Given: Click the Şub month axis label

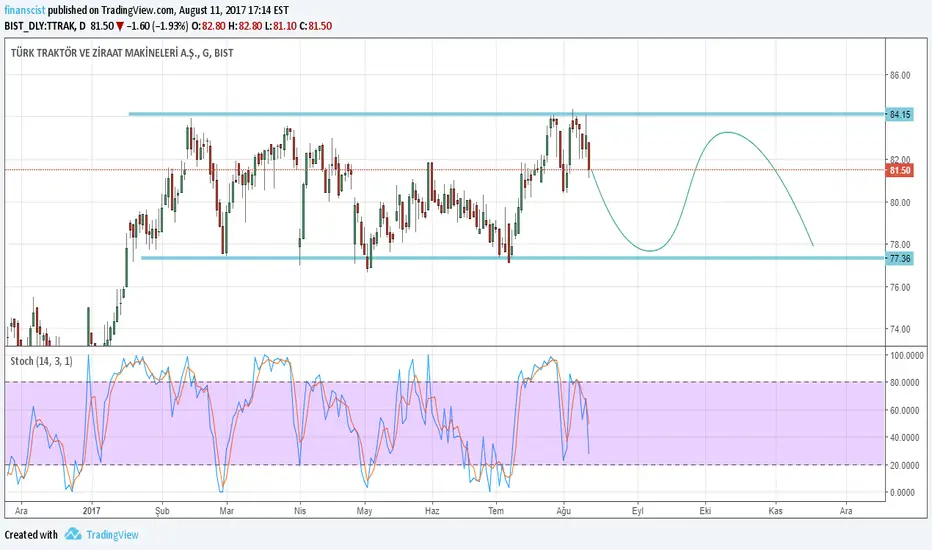Looking at the screenshot, I should coord(162,510).
